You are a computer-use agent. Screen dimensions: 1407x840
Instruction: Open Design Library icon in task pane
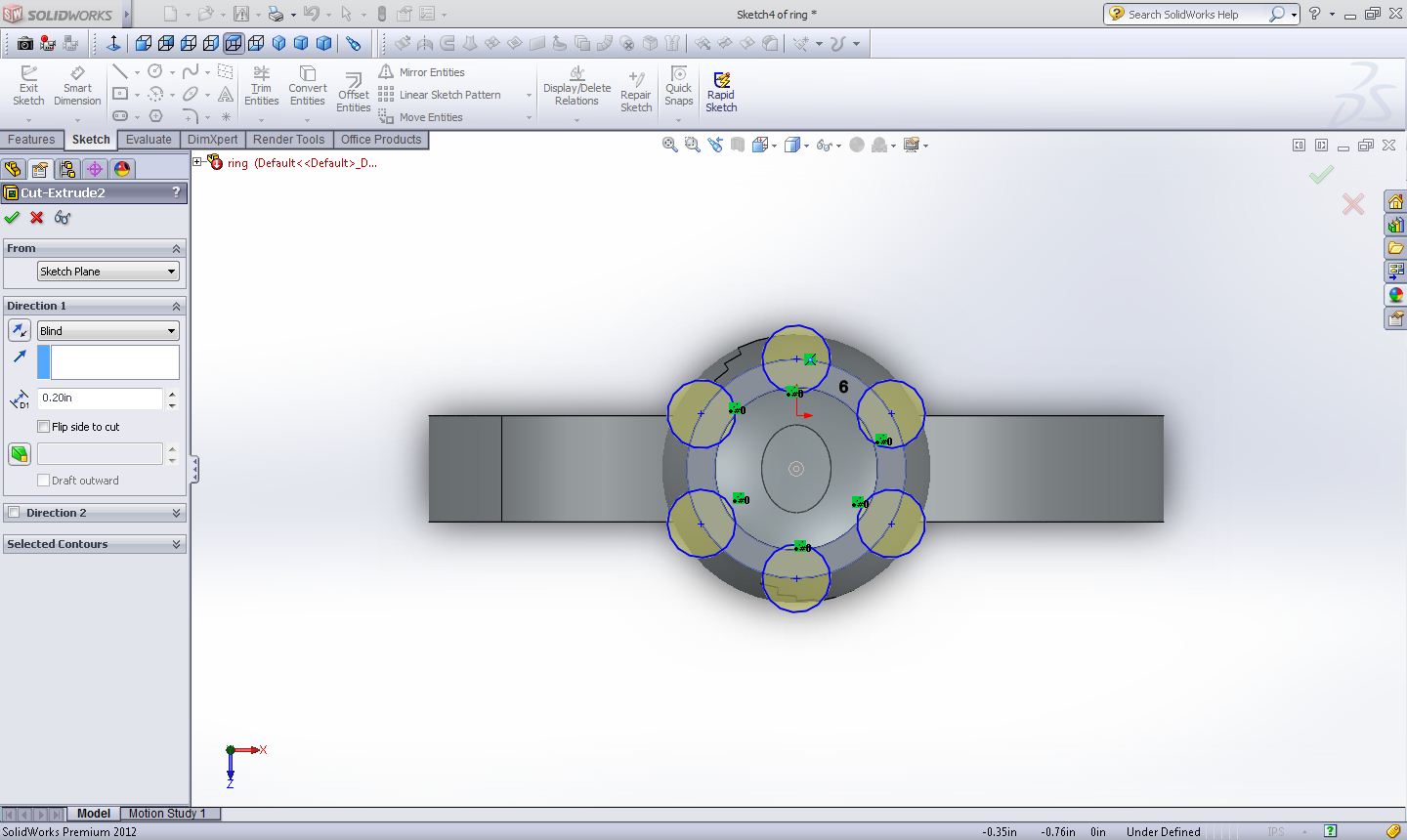1395,226
